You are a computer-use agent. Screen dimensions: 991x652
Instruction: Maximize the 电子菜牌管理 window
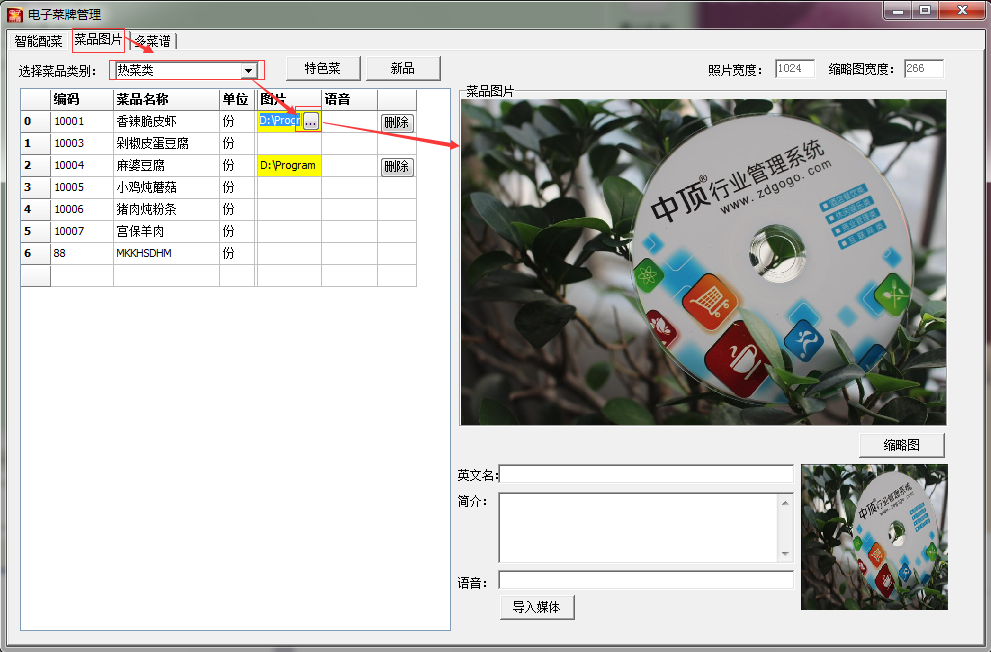point(925,10)
